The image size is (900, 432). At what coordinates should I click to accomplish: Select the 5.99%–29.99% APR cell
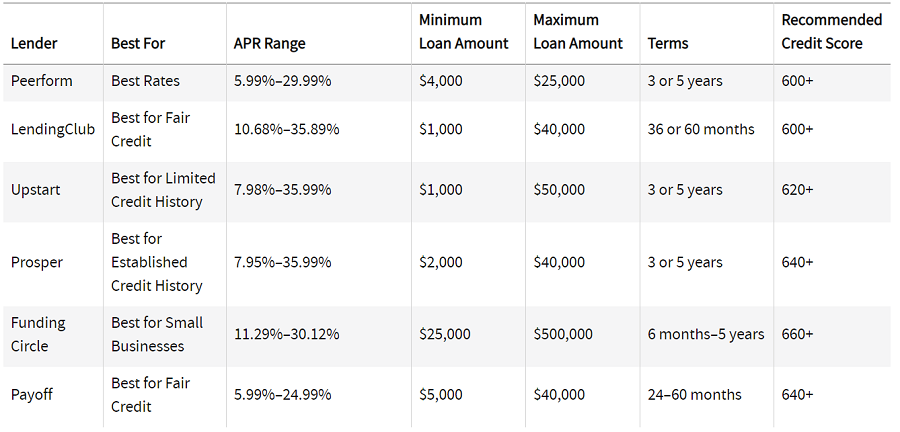[282, 81]
